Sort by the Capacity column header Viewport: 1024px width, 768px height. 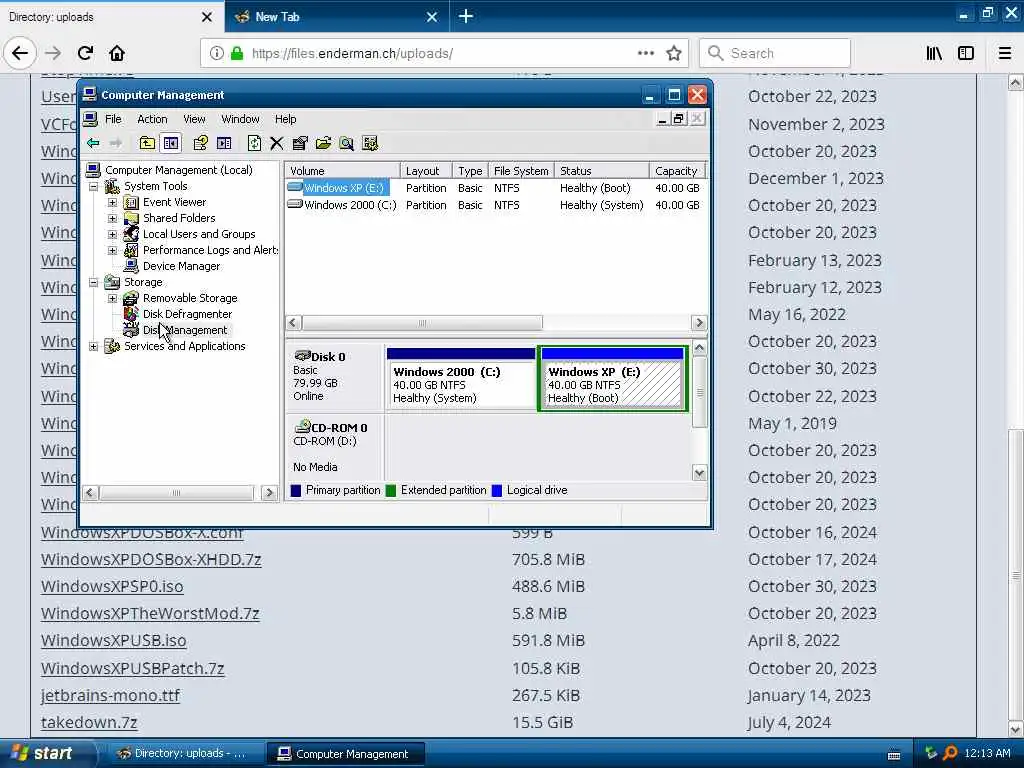(677, 170)
